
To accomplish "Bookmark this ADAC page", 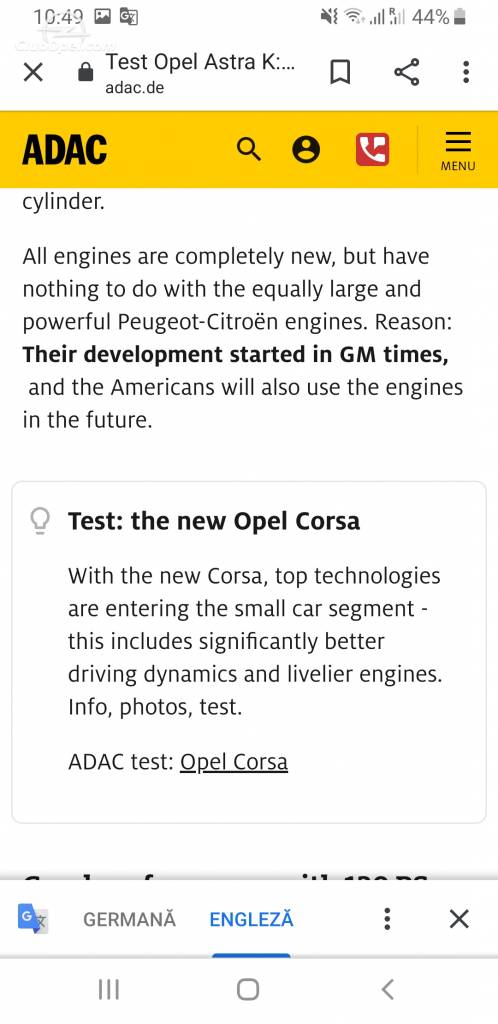I will coord(340,72).
